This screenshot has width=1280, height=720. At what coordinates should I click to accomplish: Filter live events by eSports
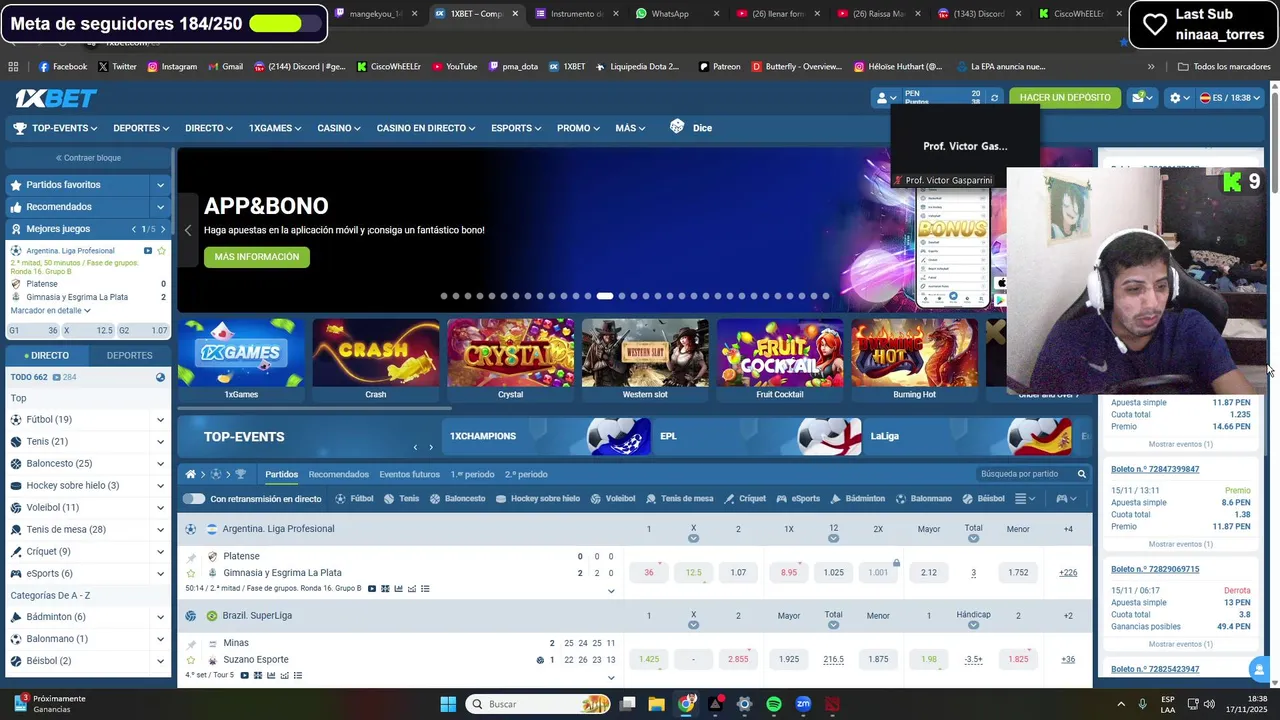coord(798,499)
